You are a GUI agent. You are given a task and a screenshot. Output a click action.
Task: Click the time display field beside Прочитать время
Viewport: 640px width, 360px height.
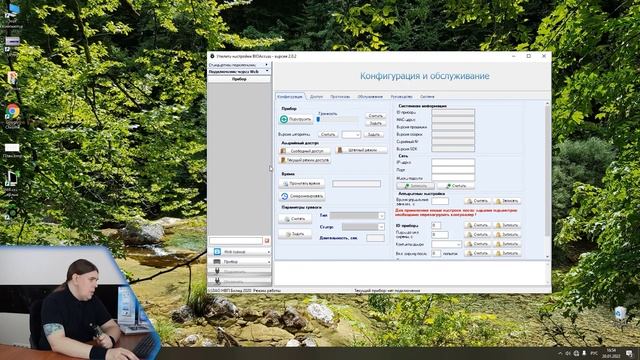(356, 184)
